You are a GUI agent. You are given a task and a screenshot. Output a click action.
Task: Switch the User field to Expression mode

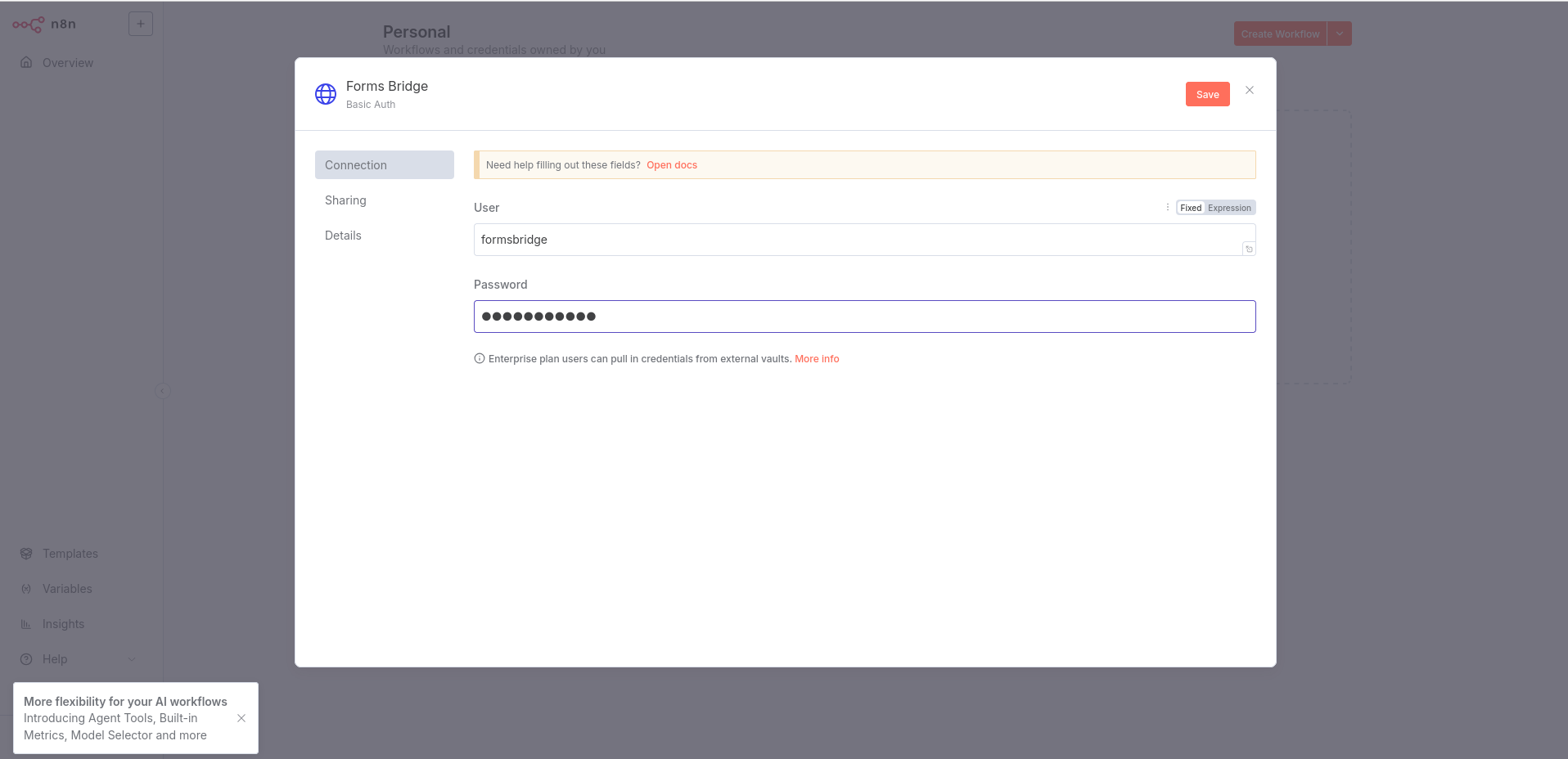coord(1228,207)
